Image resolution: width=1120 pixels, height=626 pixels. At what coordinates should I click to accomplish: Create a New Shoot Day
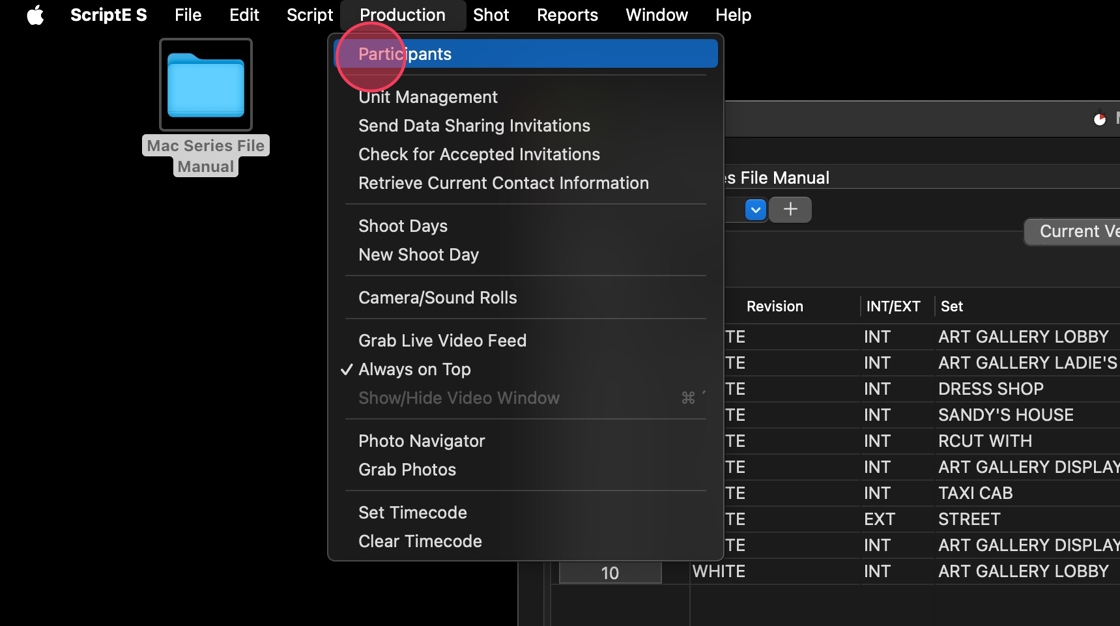click(418, 255)
